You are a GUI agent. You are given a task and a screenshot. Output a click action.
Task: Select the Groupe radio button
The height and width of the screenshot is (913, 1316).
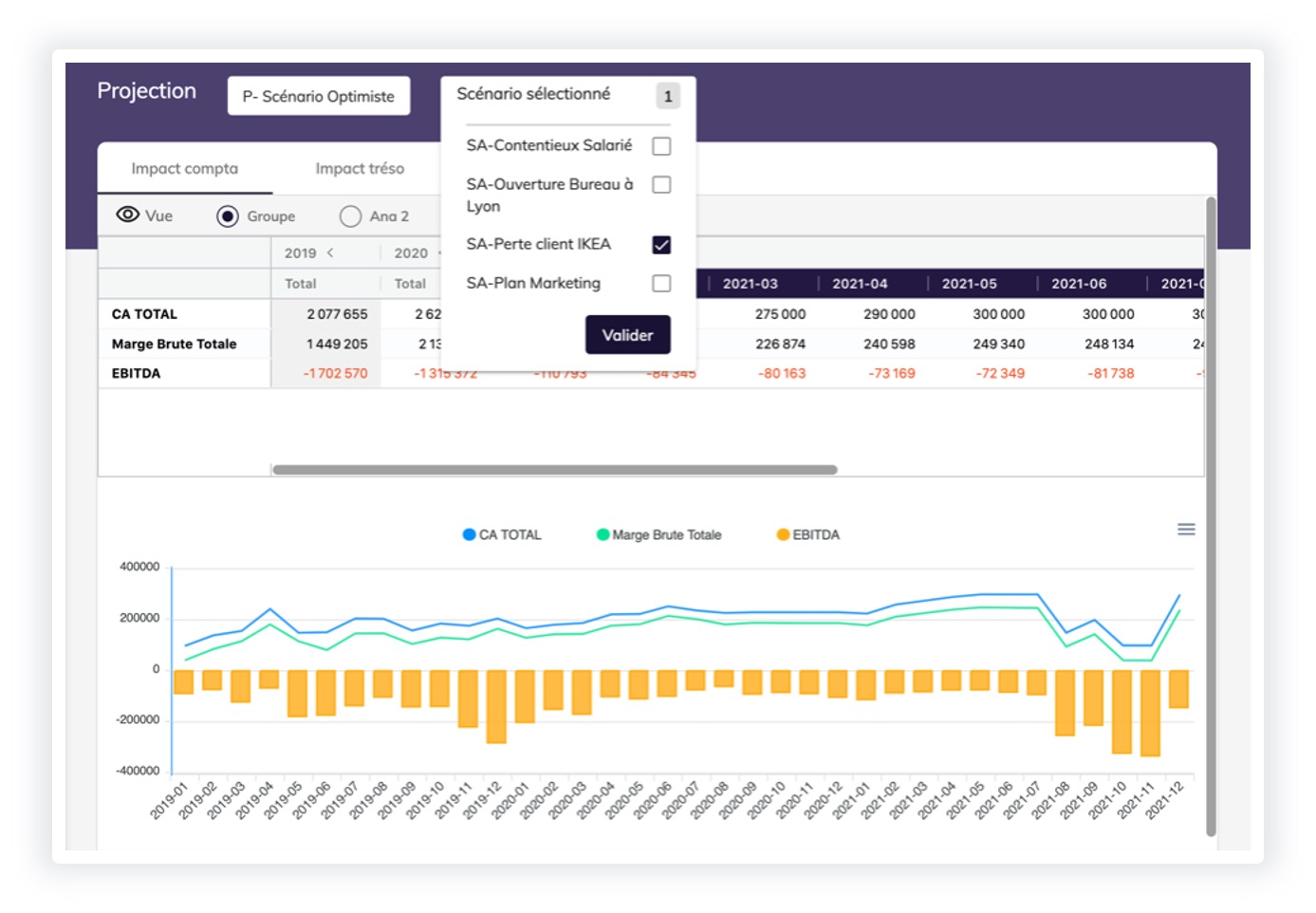pyautogui.click(x=228, y=216)
